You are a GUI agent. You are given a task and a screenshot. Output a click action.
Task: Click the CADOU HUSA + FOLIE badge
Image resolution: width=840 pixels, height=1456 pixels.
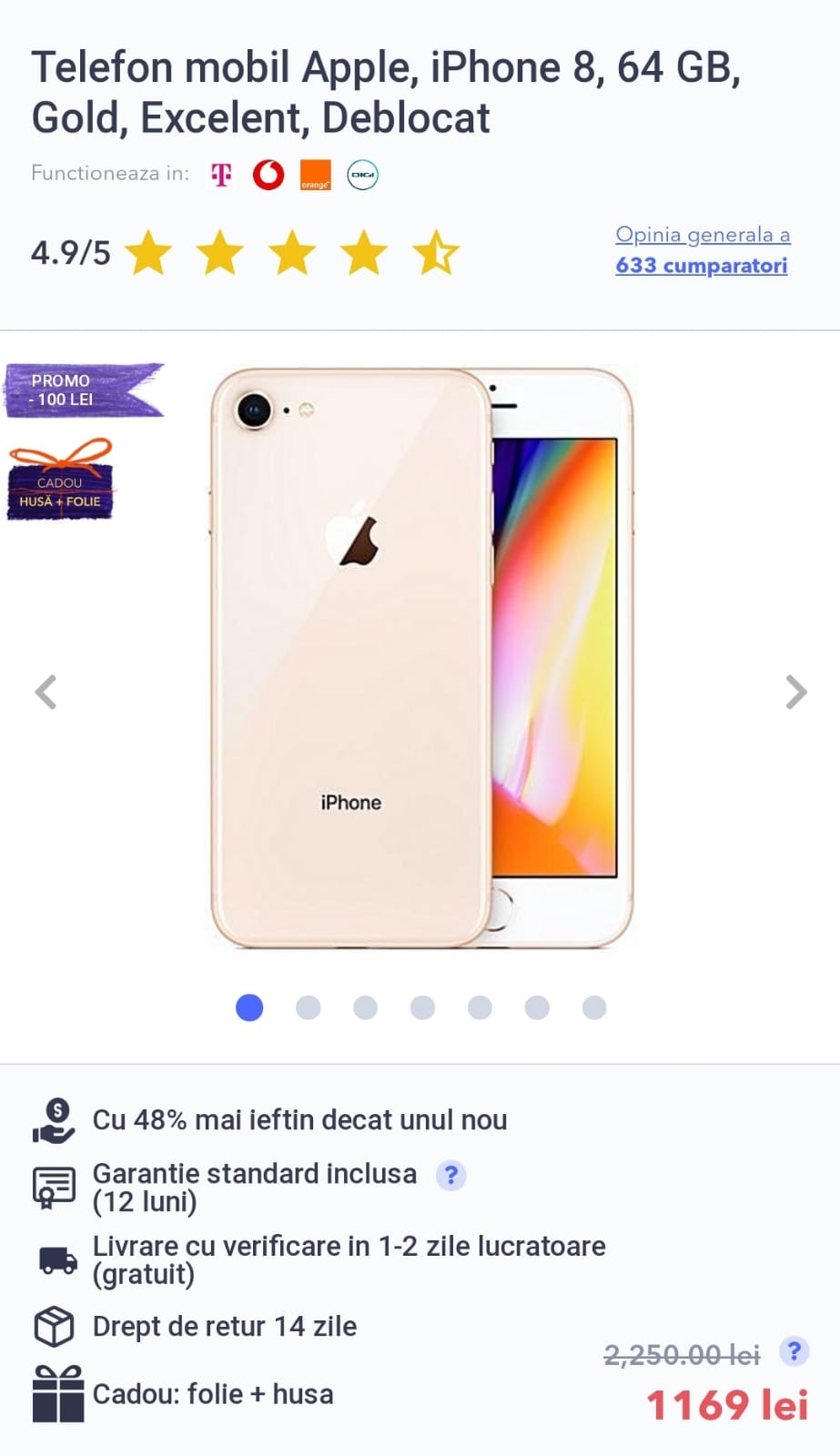click(x=60, y=480)
